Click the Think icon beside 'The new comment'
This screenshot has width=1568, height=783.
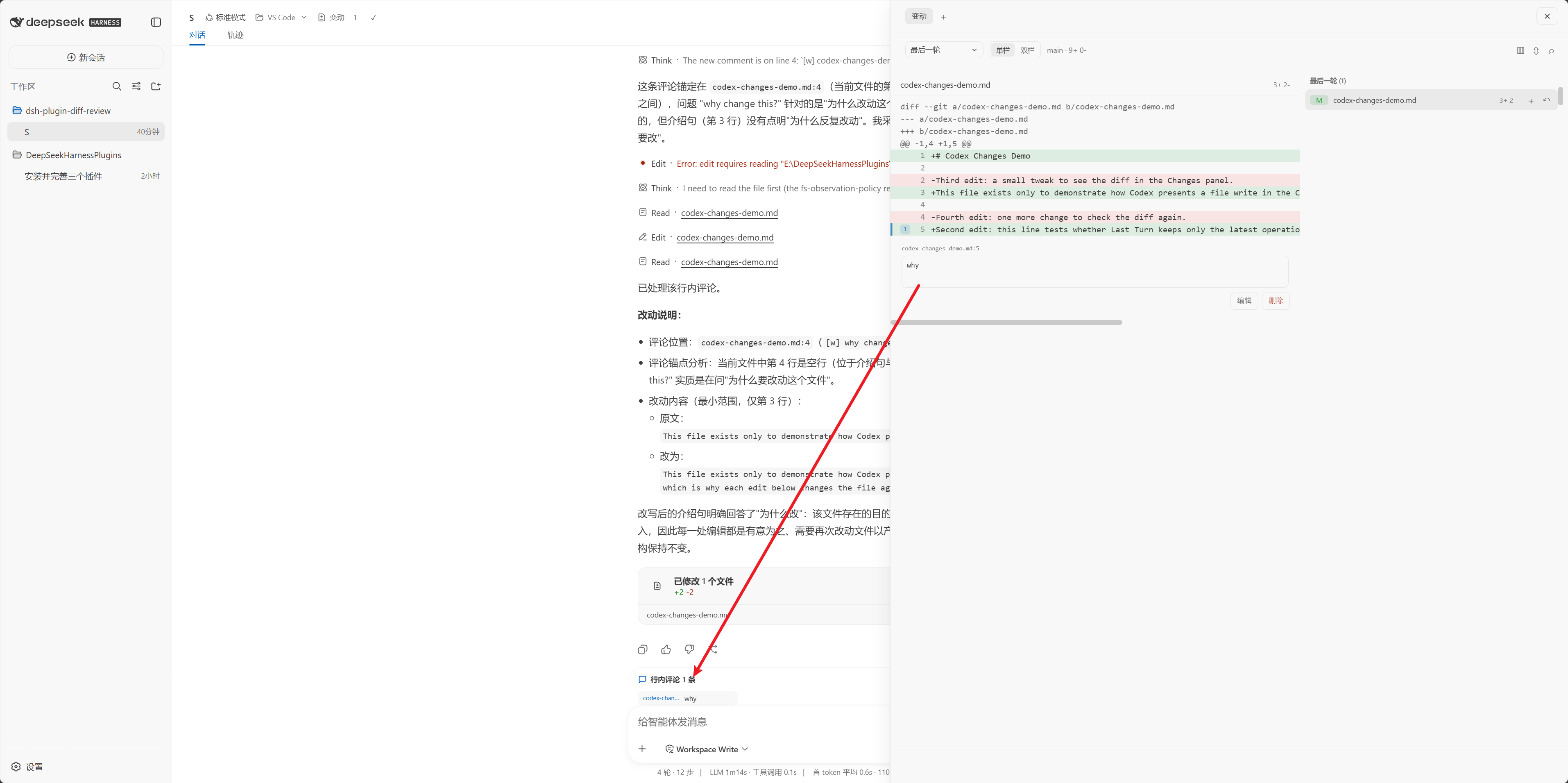point(642,60)
